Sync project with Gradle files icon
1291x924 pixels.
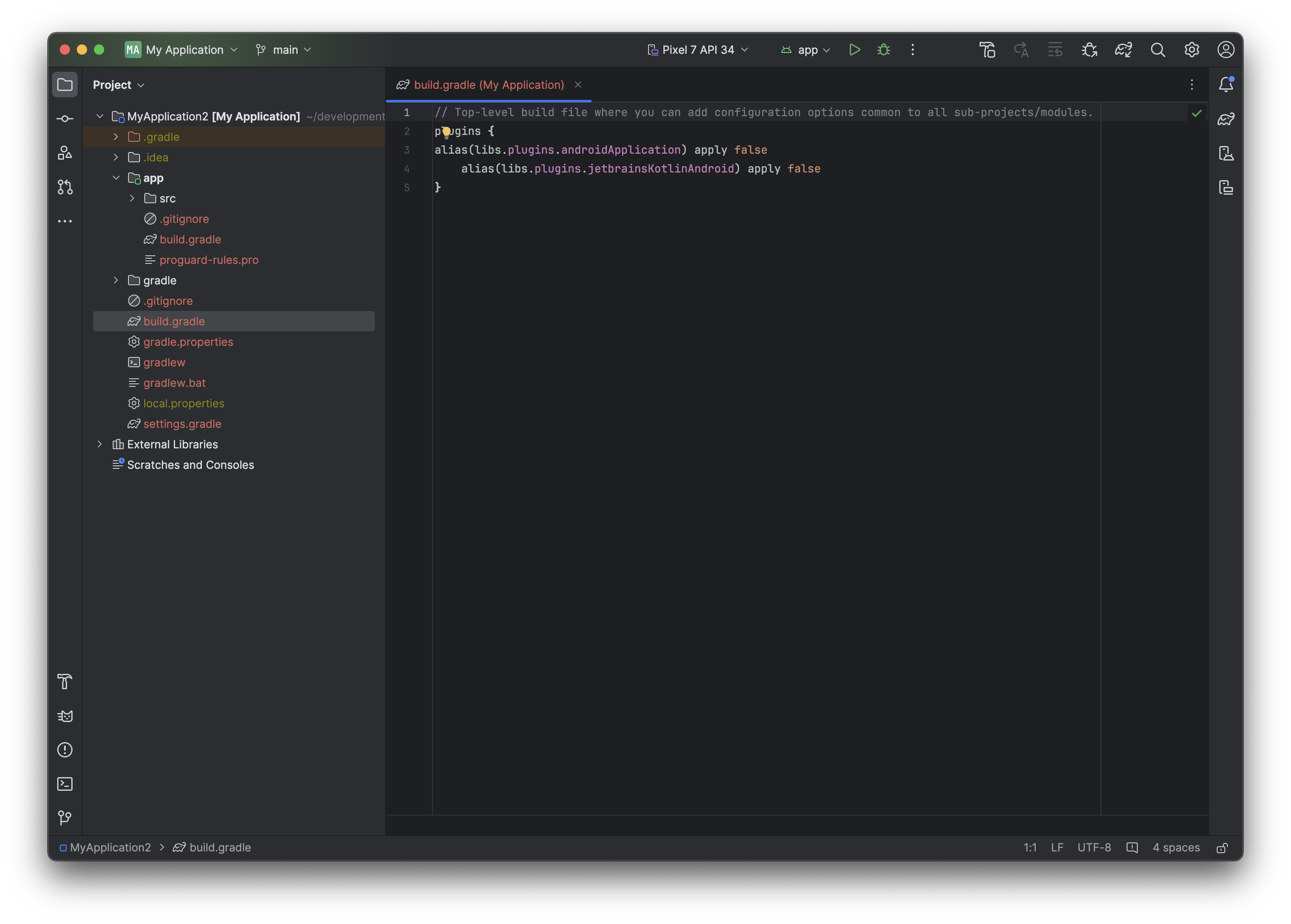[1123, 50]
